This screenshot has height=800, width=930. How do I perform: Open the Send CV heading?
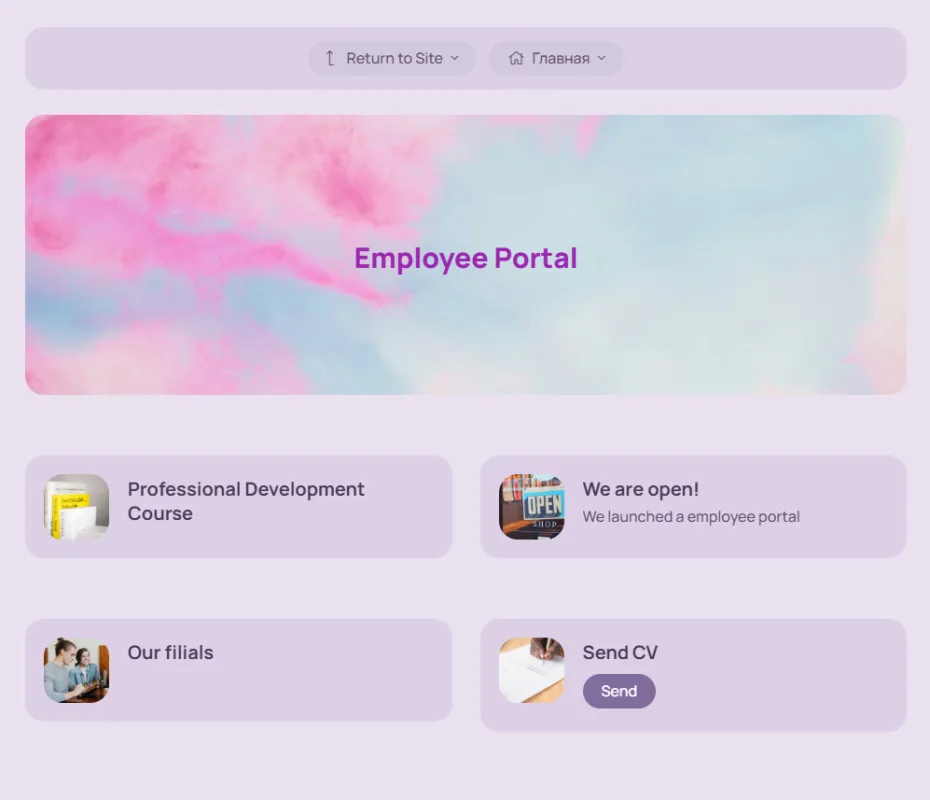click(x=620, y=652)
